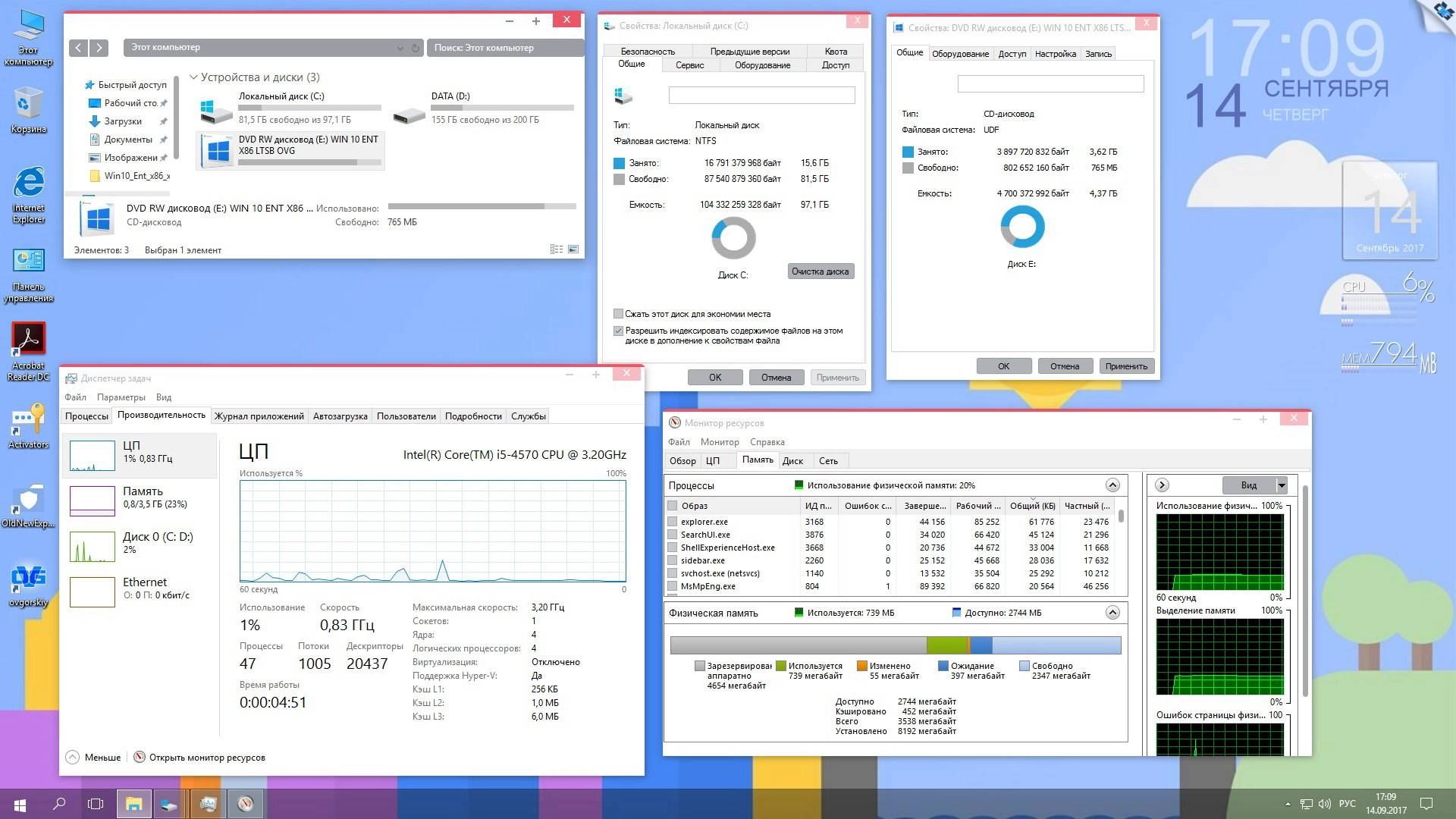Screen dimensions: 1456x819
Task: Click the Task View icon on the taskbar
Action: tap(96, 805)
